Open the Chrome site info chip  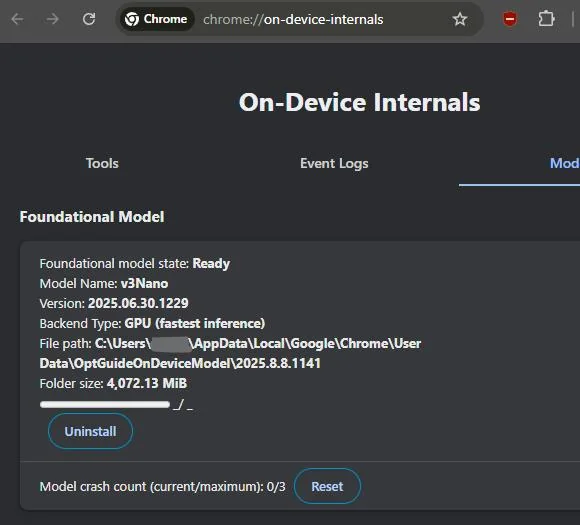pos(156,19)
